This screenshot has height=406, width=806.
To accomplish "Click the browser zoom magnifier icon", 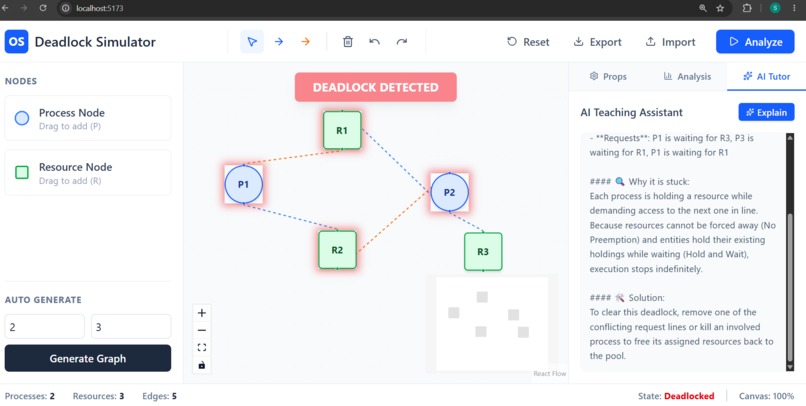I will pos(703,8).
